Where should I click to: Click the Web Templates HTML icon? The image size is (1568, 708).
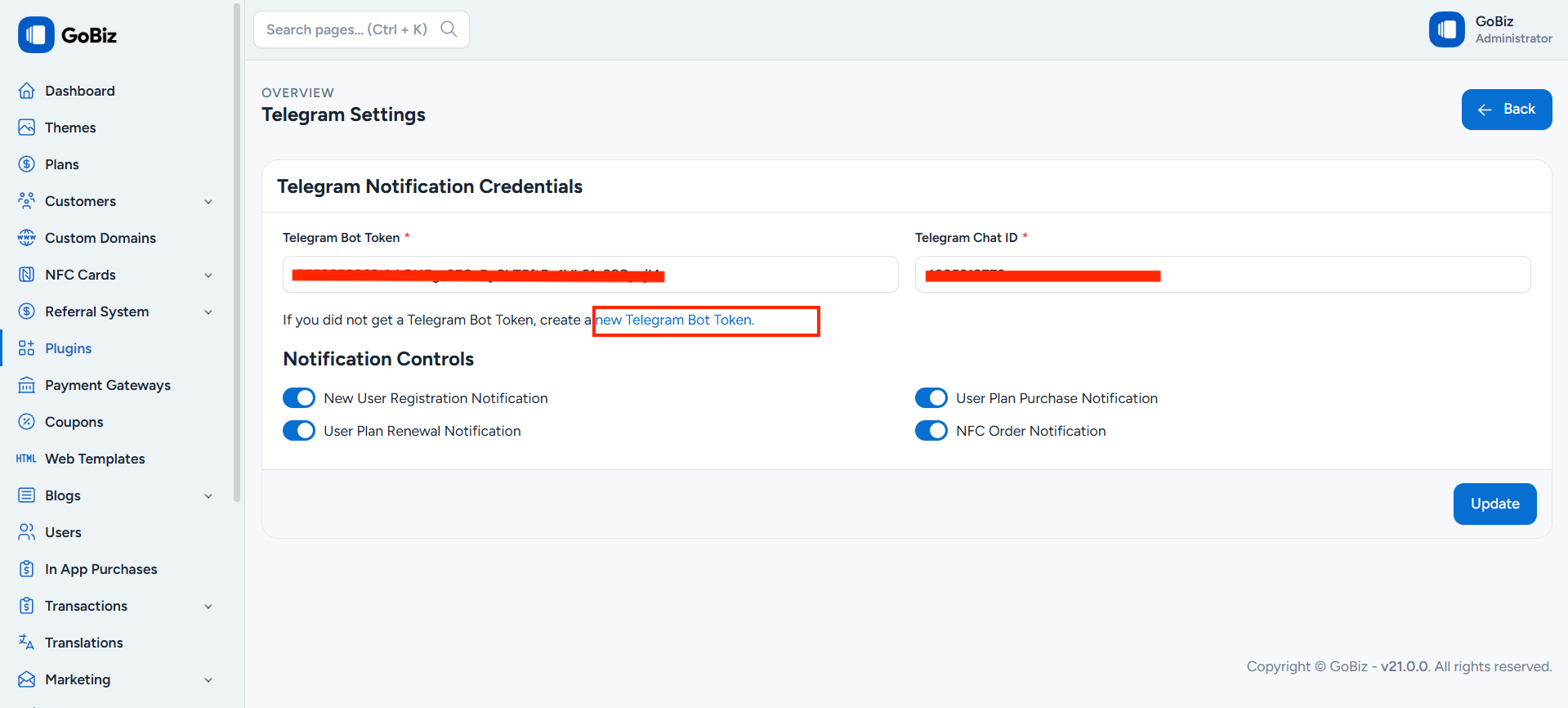(x=27, y=459)
